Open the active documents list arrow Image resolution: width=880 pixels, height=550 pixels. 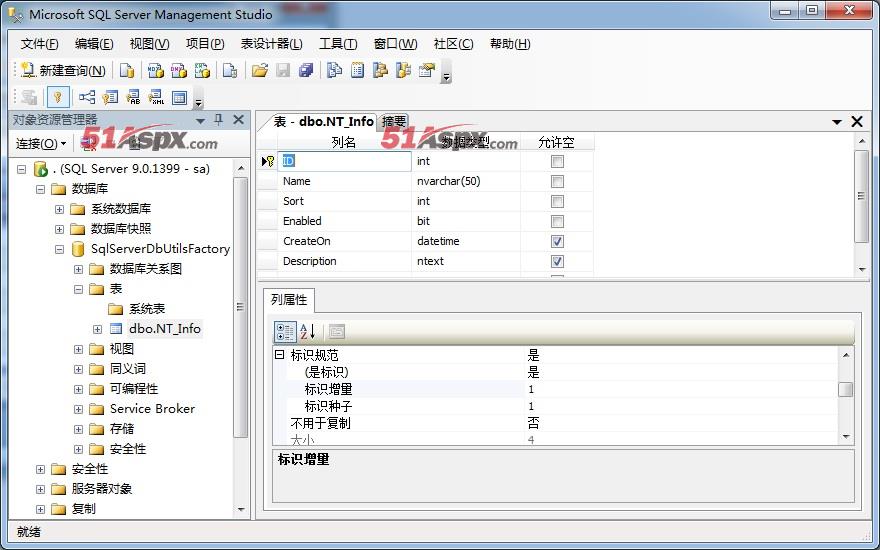pos(837,122)
